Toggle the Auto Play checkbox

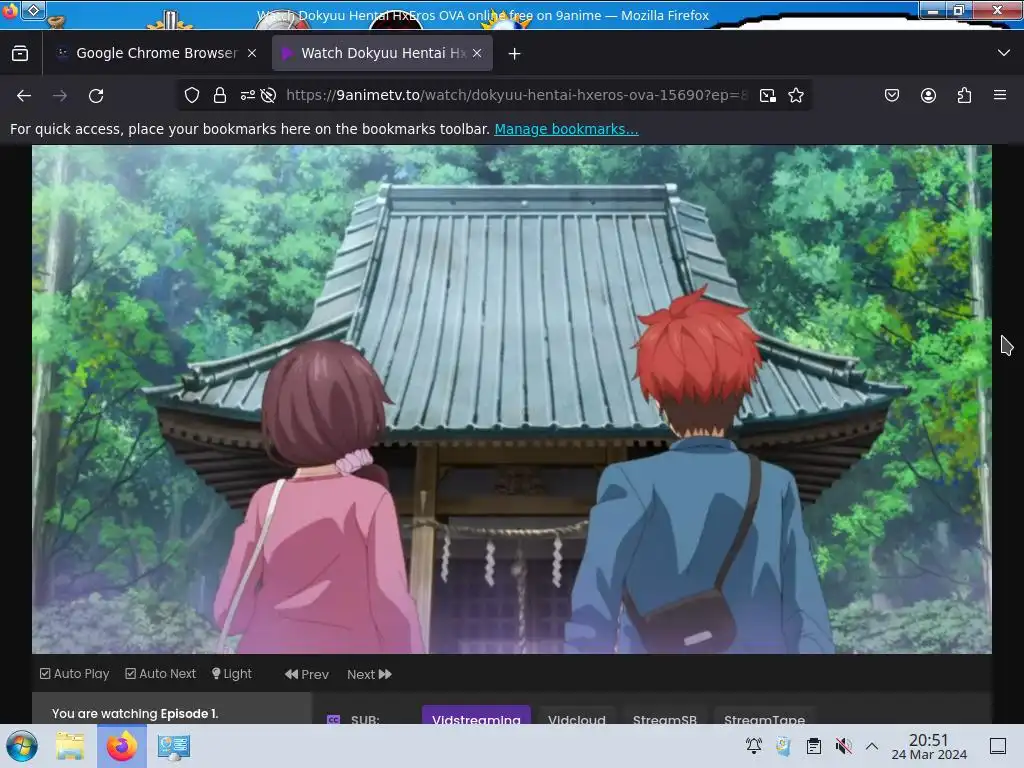point(74,674)
